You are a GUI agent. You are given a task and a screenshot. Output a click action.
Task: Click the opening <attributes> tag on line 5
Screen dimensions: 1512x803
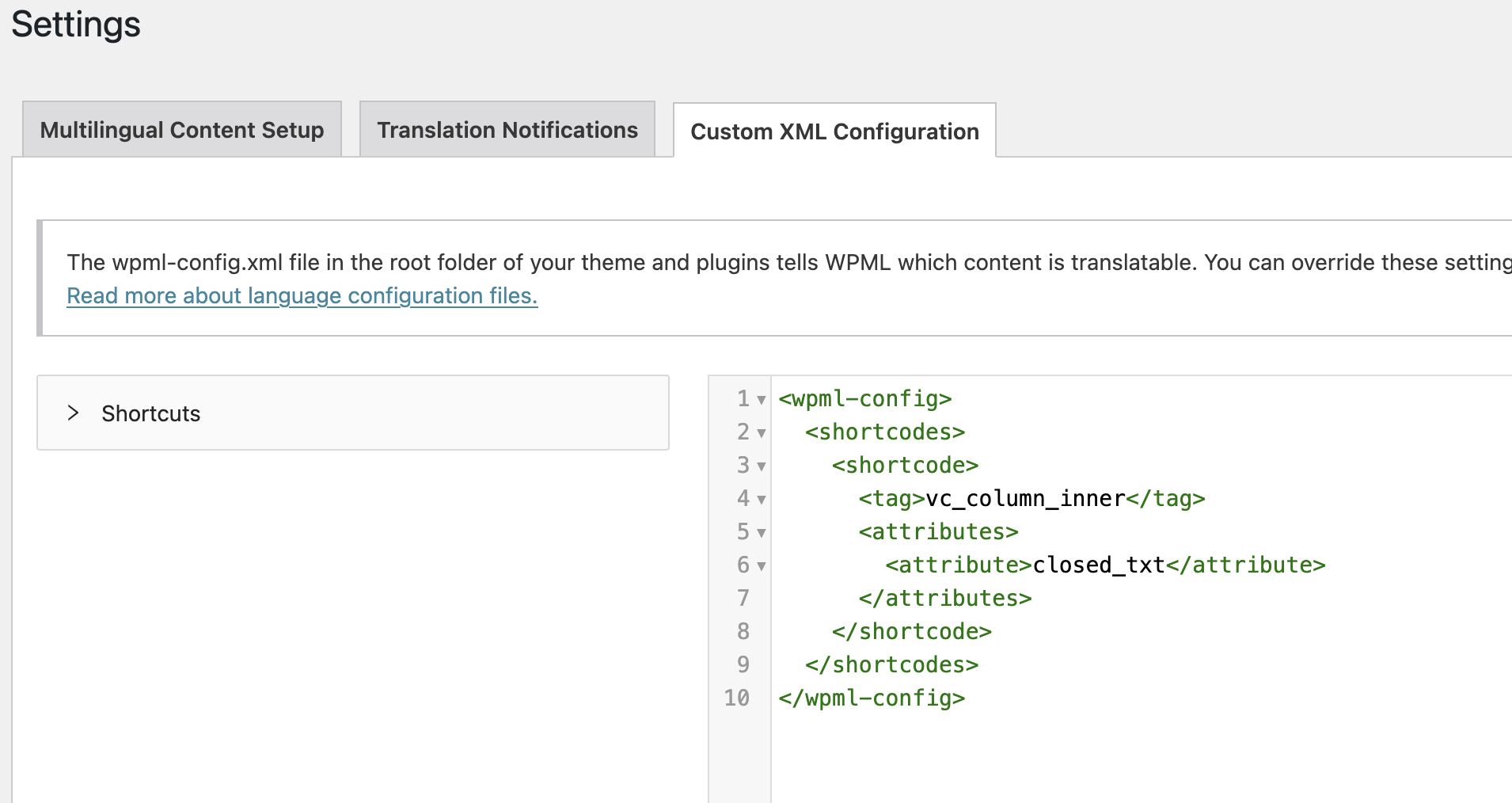938,531
